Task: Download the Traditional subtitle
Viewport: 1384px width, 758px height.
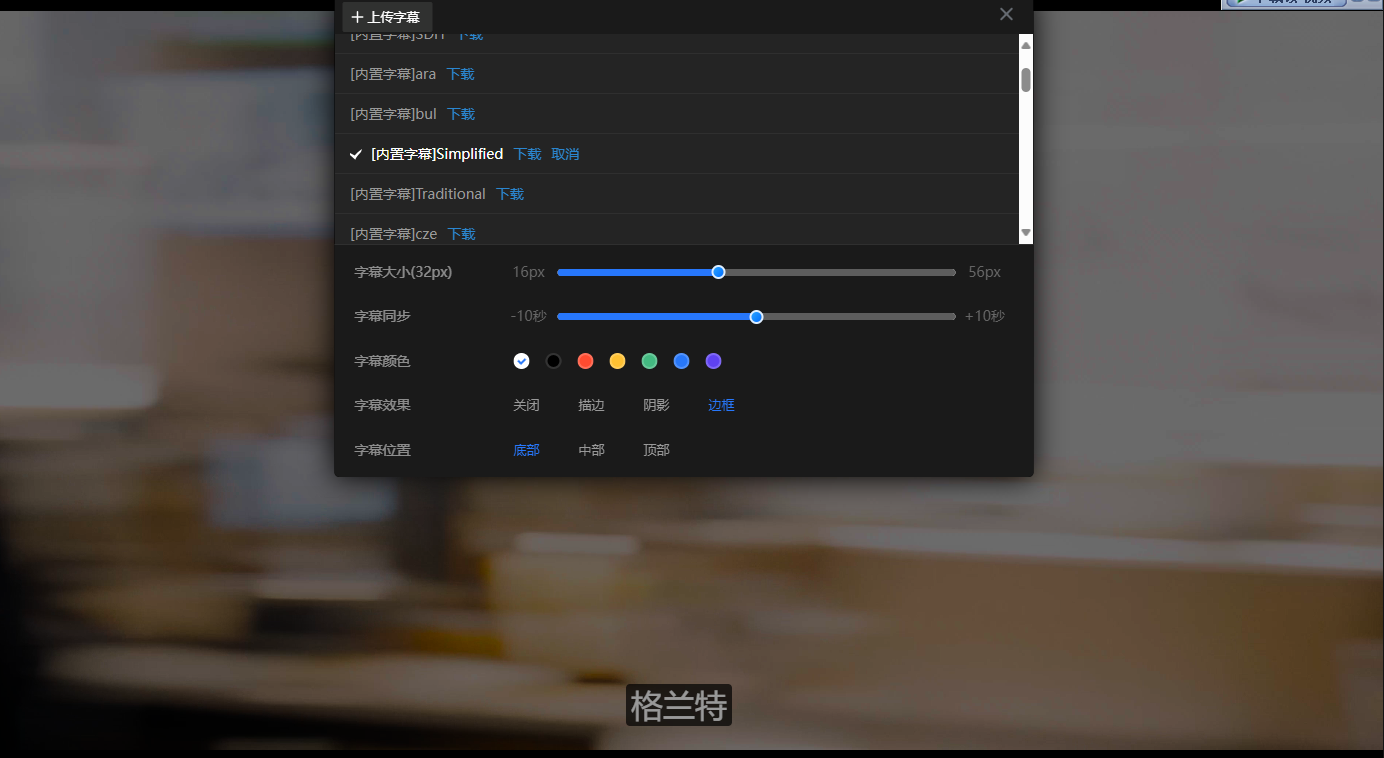Action: point(510,194)
